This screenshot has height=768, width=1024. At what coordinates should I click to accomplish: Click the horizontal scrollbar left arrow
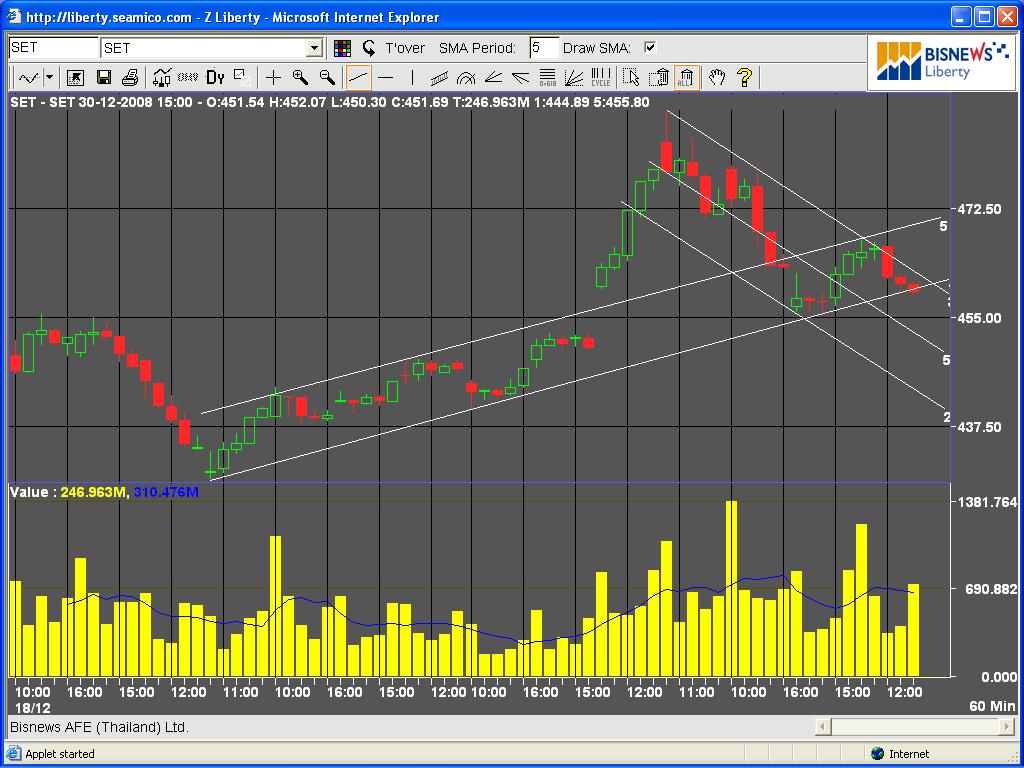pyautogui.click(x=823, y=726)
